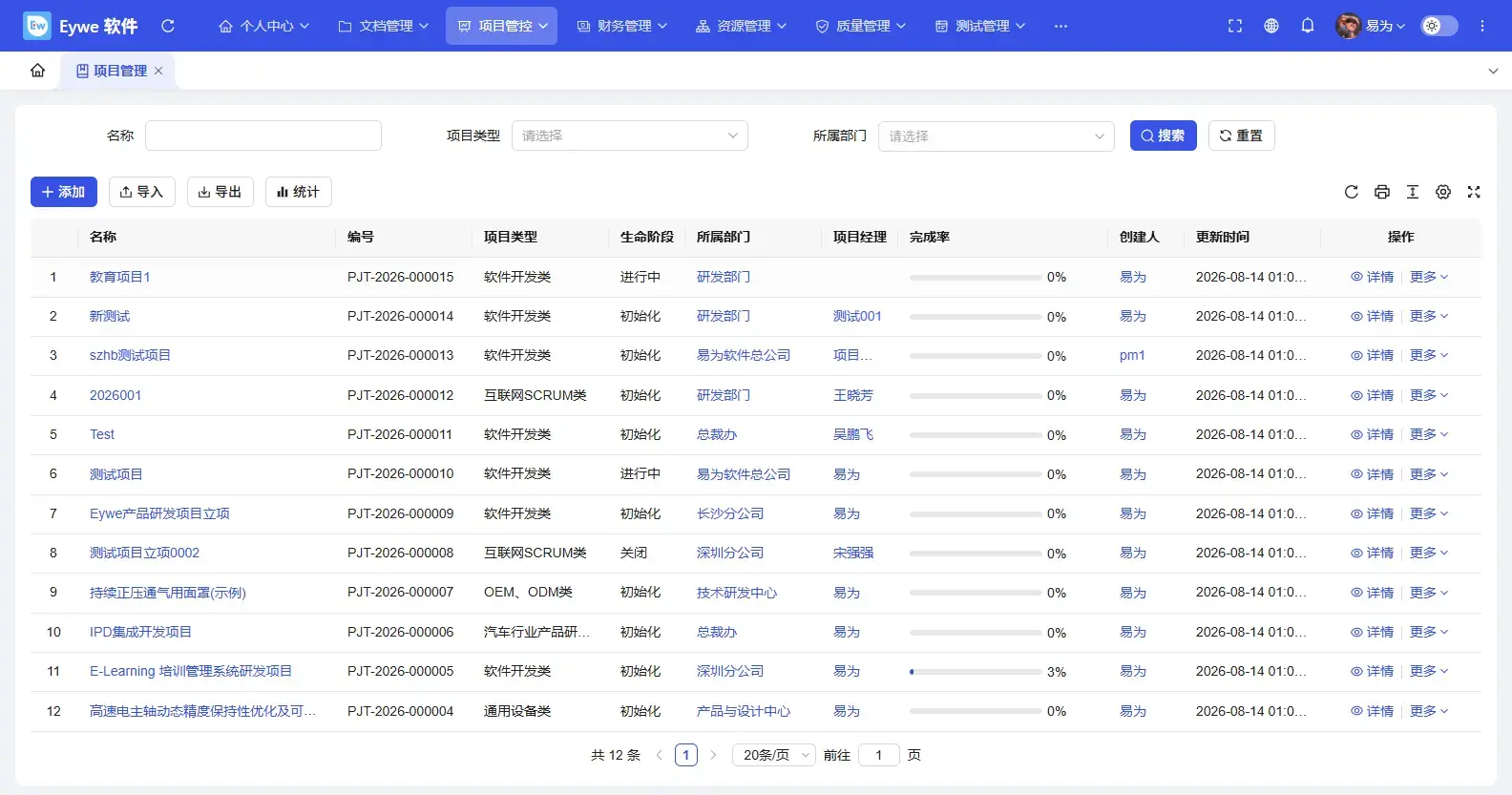Screen dimensions: 1512x795
Task: Expand 更多 for E-Learning row
Action: point(1429,671)
